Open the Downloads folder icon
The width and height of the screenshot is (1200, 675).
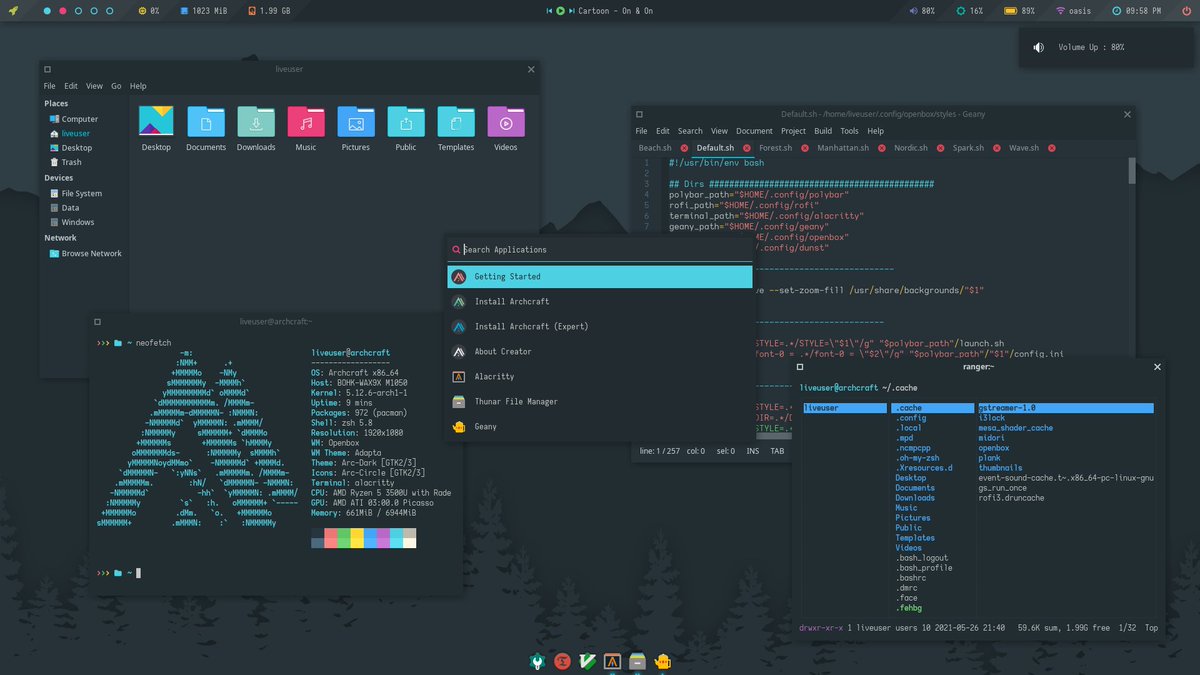256,129
